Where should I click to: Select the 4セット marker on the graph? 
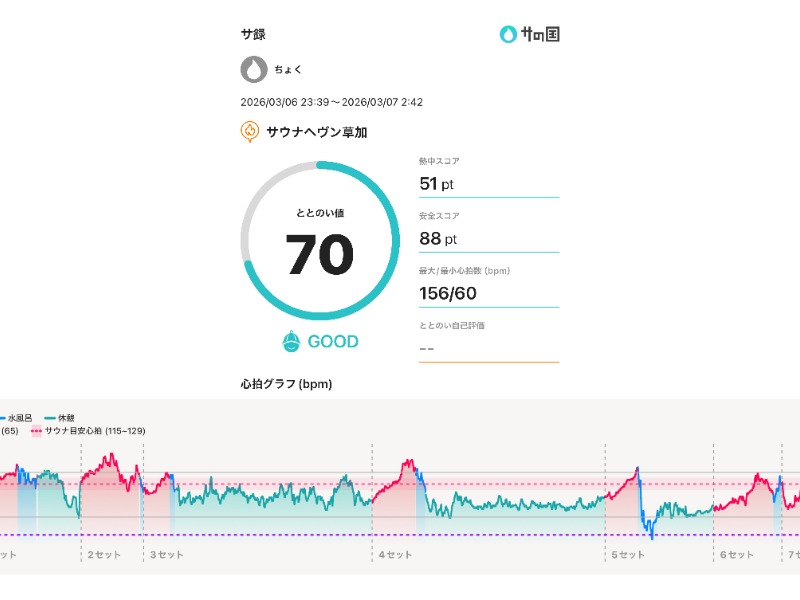(395, 554)
